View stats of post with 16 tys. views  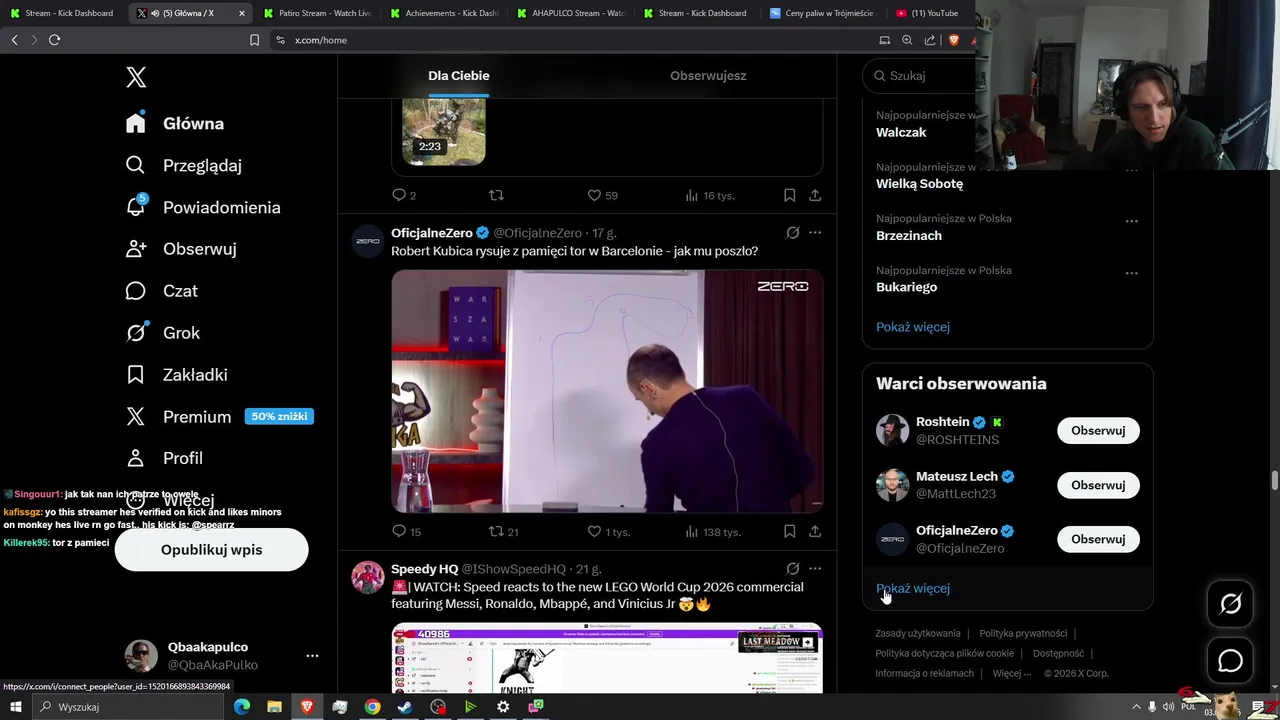tap(710, 195)
